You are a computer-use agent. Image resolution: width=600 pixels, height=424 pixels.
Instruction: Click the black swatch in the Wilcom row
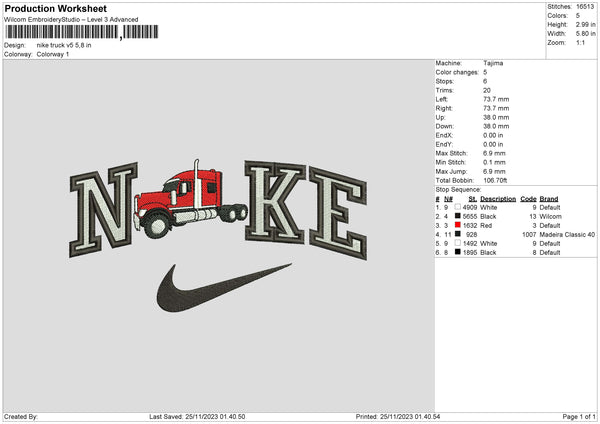(458, 216)
